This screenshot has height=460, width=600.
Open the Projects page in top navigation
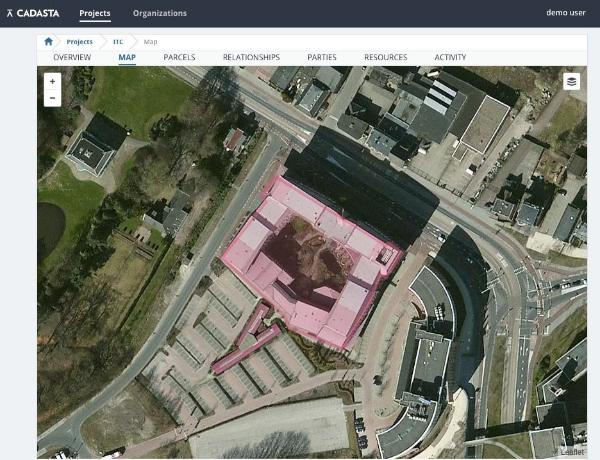coord(95,13)
